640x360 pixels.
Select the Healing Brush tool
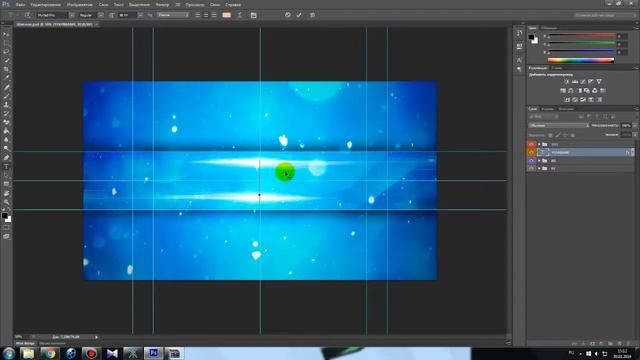coord(6,87)
